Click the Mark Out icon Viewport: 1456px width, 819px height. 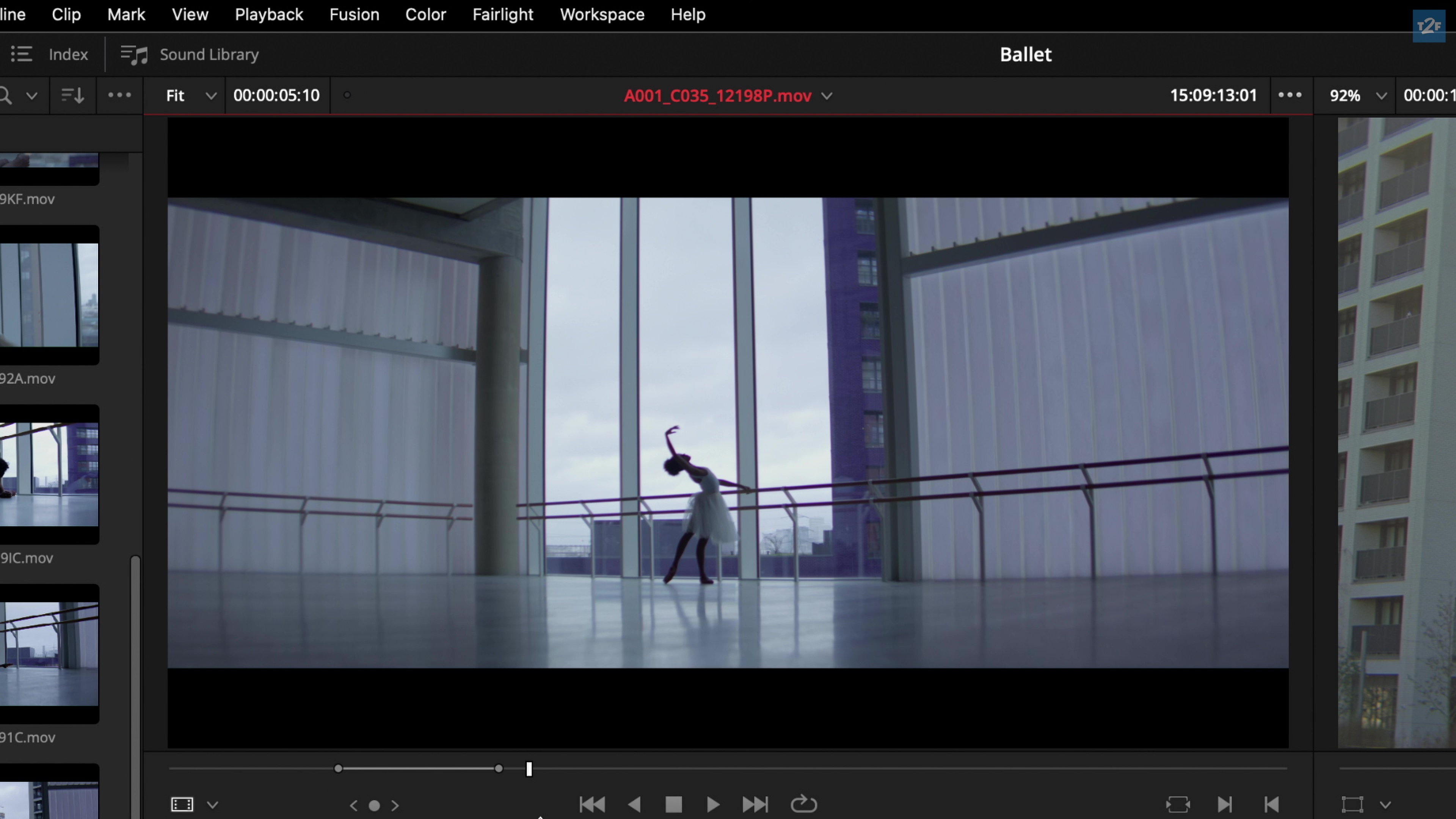(1271, 804)
